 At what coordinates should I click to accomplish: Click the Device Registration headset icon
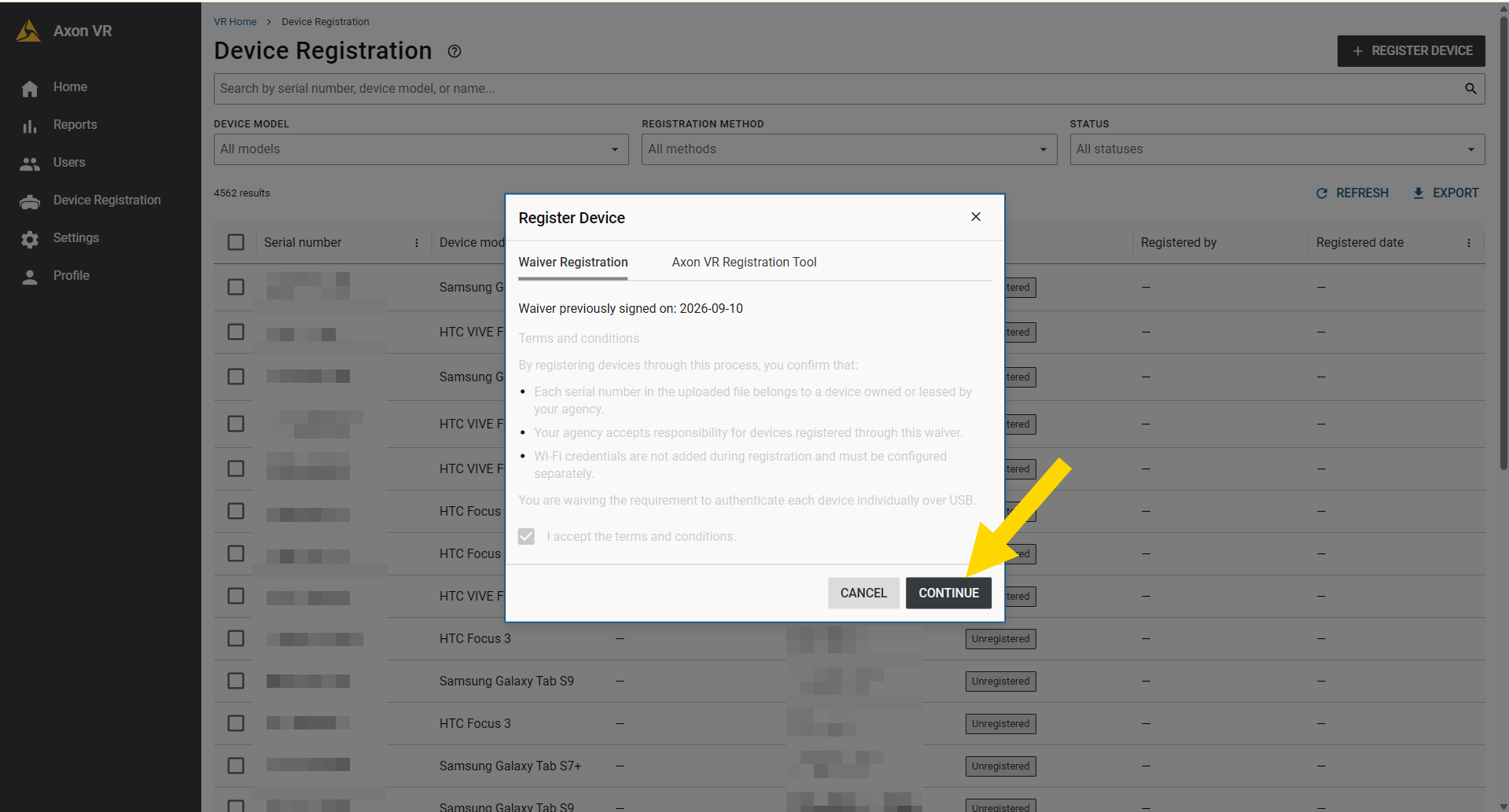pos(30,201)
